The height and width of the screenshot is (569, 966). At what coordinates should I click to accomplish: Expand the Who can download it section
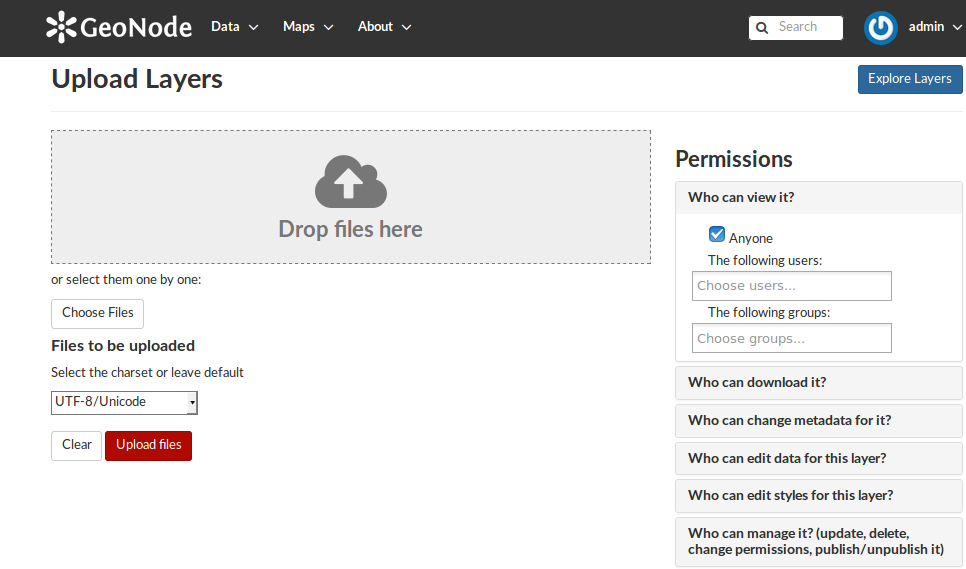click(818, 382)
